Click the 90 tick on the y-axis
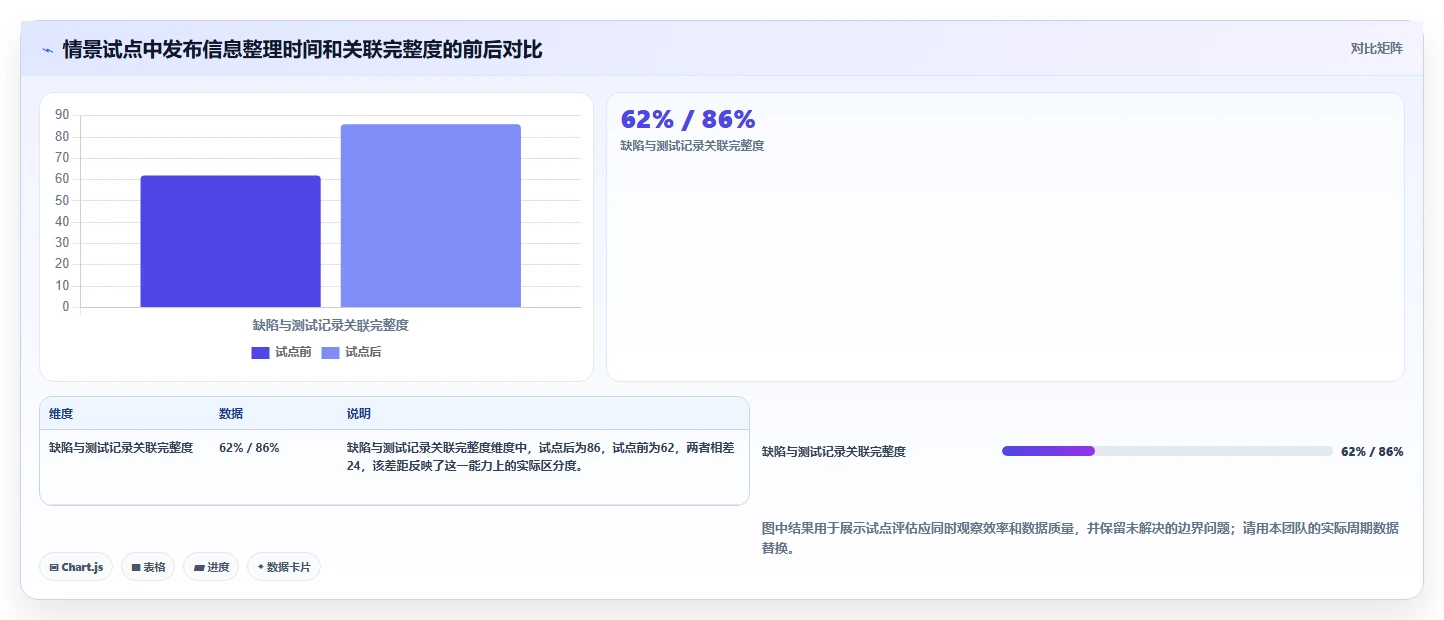Screen dimensions: 1444x620 (x=62, y=115)
